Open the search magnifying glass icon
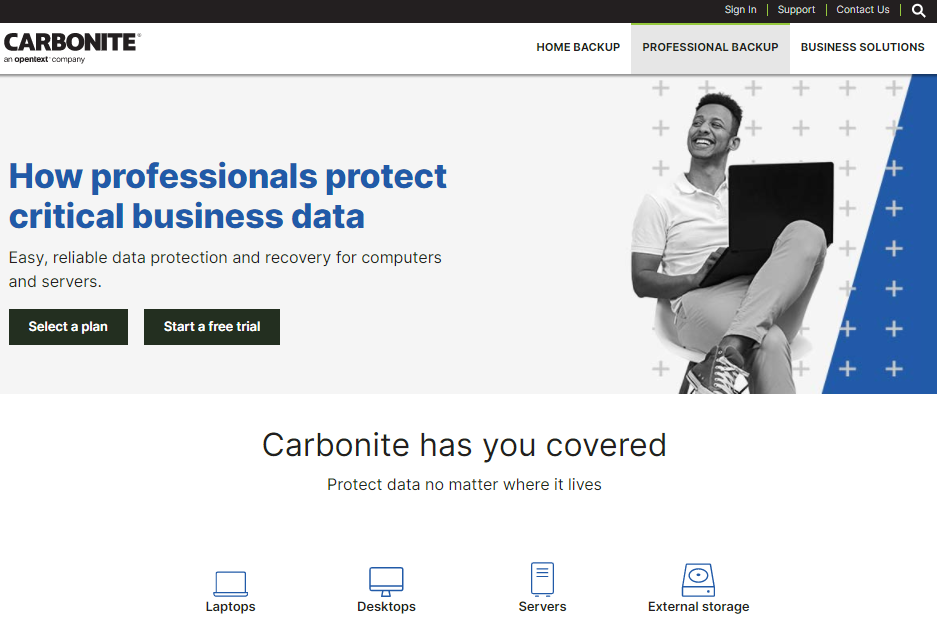This screenshot has width=937, height=638. coord(918,10)
